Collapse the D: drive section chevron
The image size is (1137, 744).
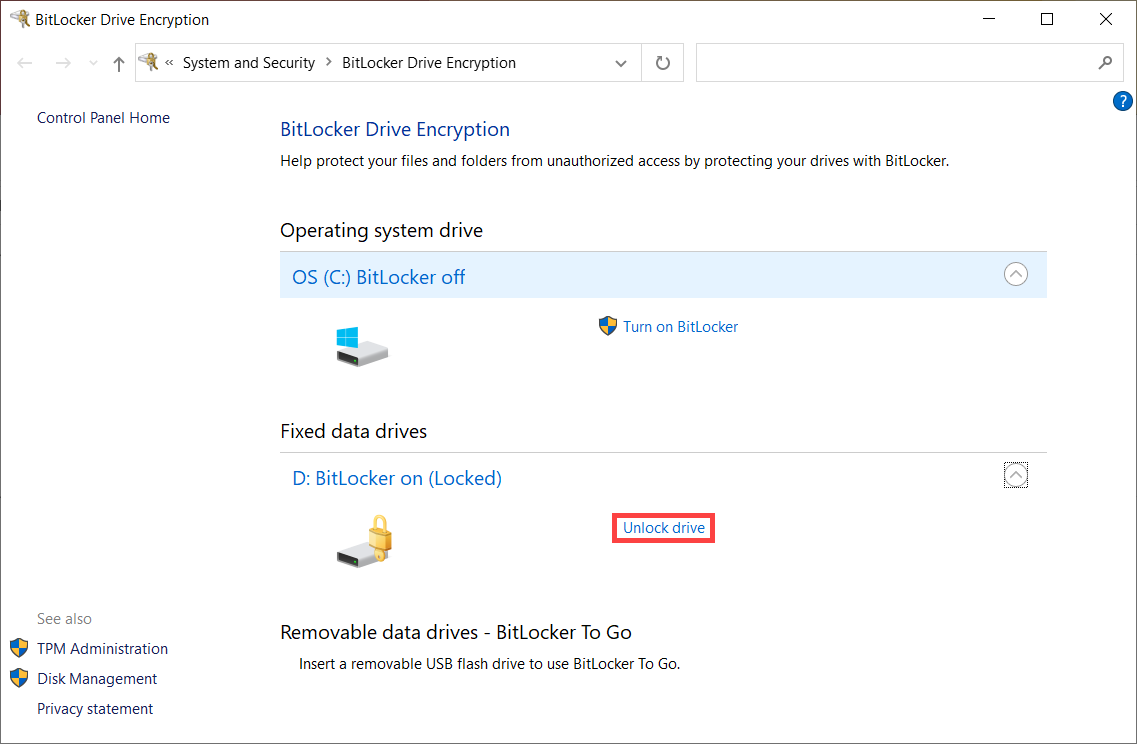[1015, 475]
